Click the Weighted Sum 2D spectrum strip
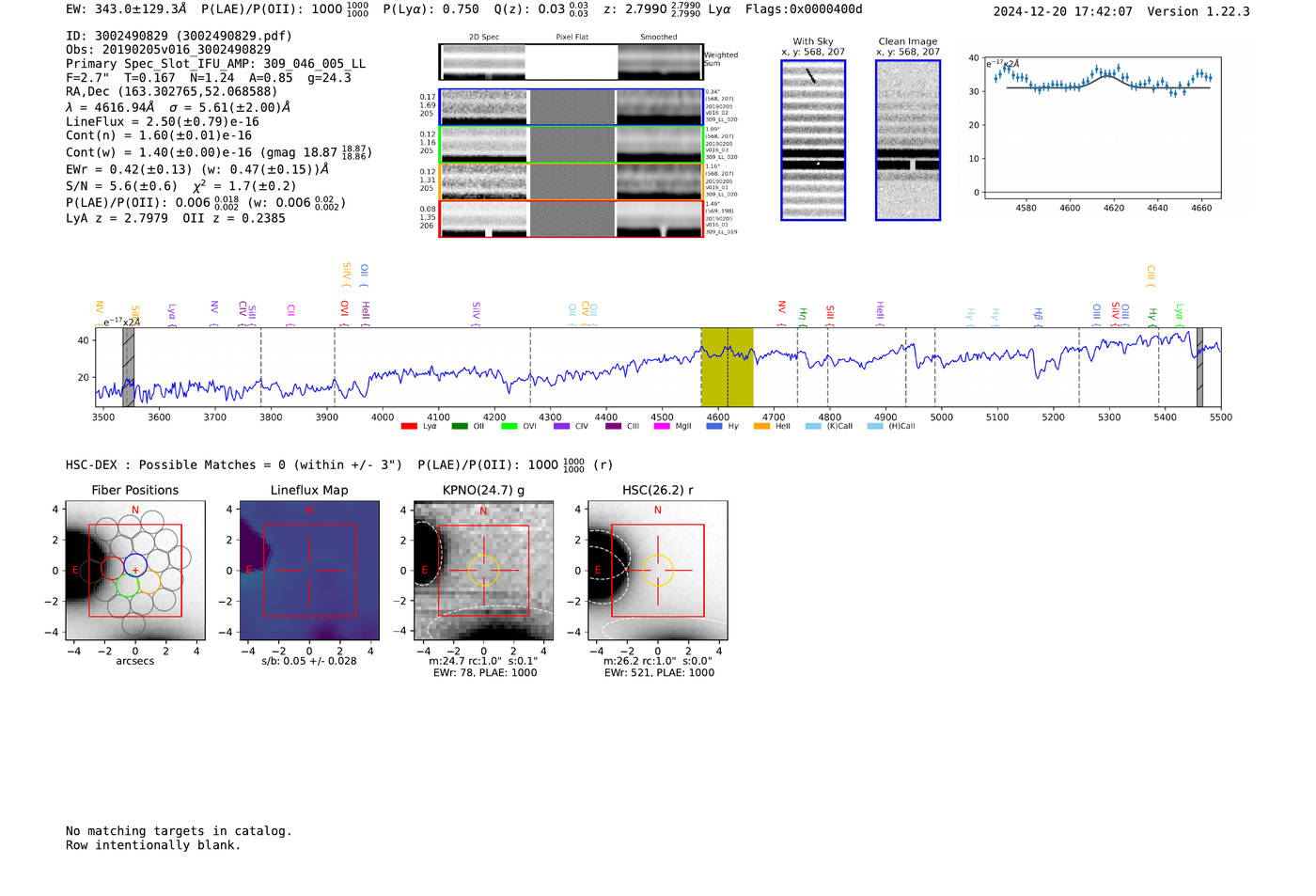 572,62
